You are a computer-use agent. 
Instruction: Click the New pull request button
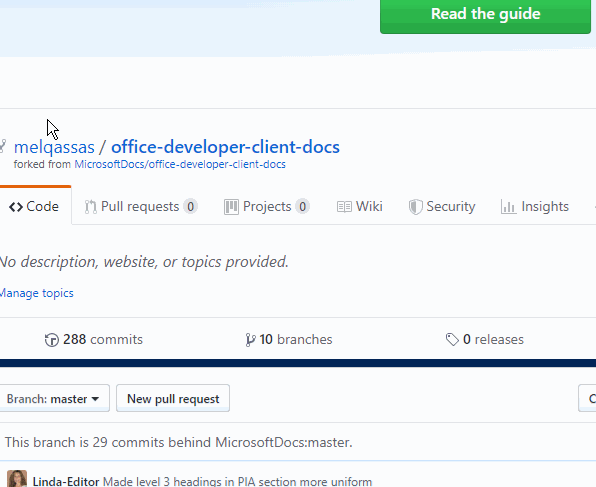173,398
